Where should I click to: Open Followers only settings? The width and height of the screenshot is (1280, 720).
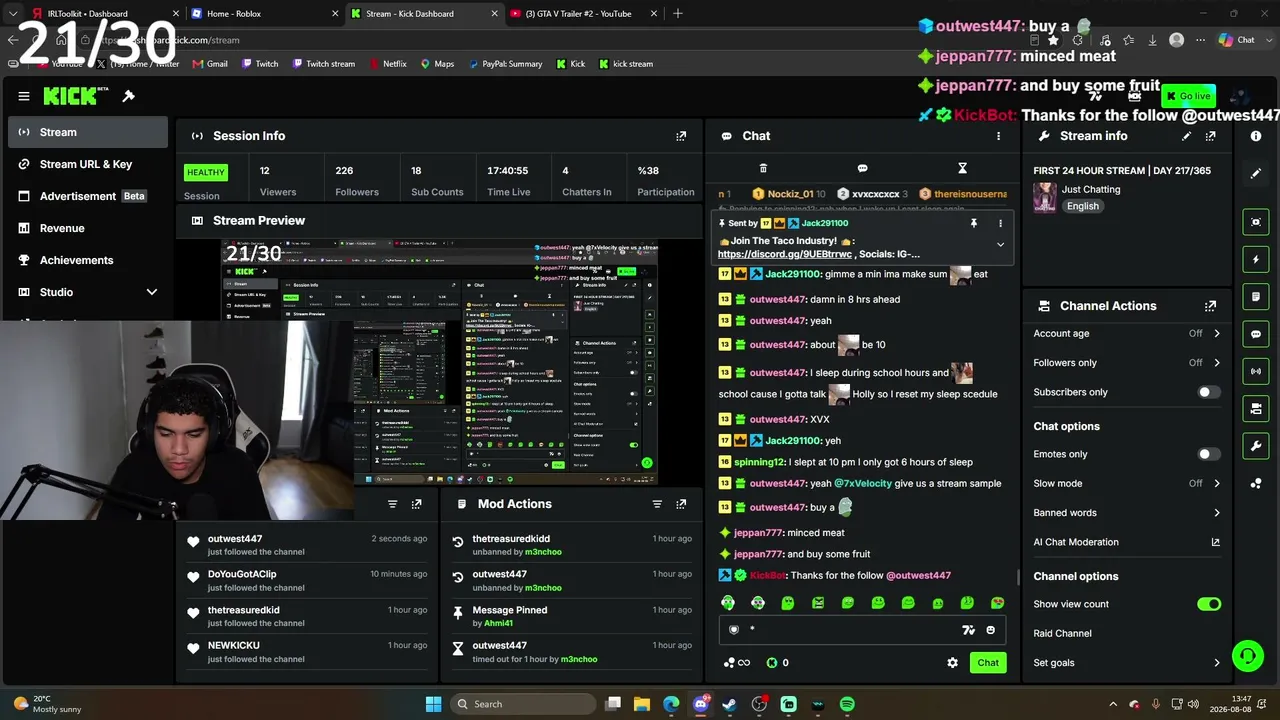1127,363
